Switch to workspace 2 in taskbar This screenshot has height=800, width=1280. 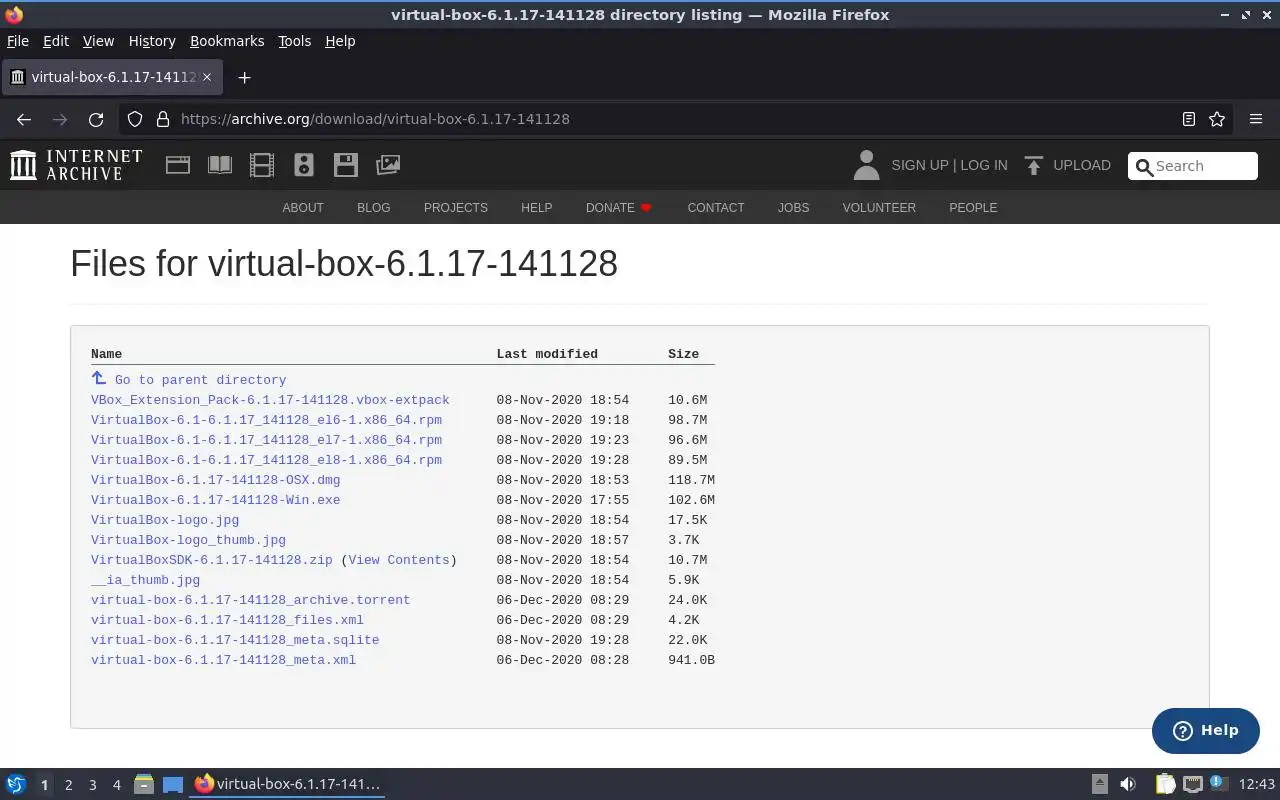68,785
